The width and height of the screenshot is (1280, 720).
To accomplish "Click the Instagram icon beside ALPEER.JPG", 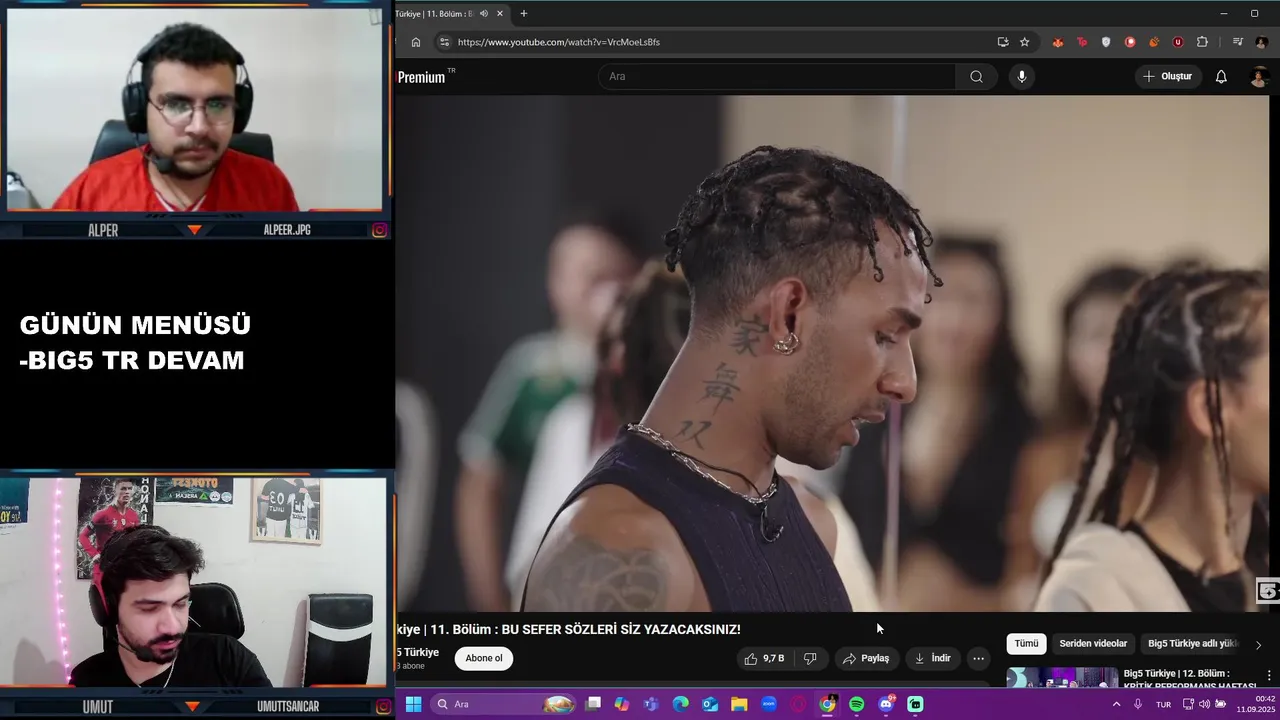I will coord(380,230).
